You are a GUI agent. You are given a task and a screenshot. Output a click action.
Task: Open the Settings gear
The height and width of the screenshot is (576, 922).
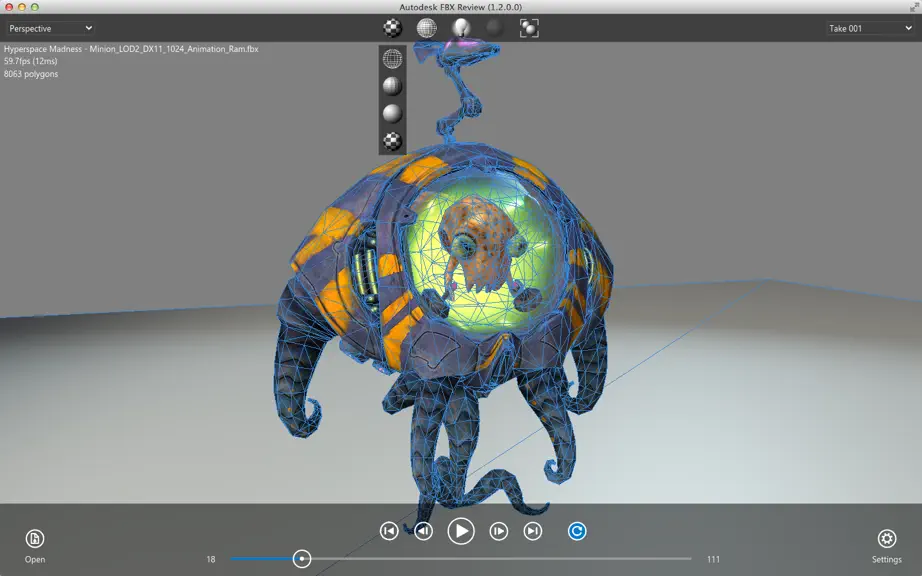pyautogui.click(x=887, y=546)
